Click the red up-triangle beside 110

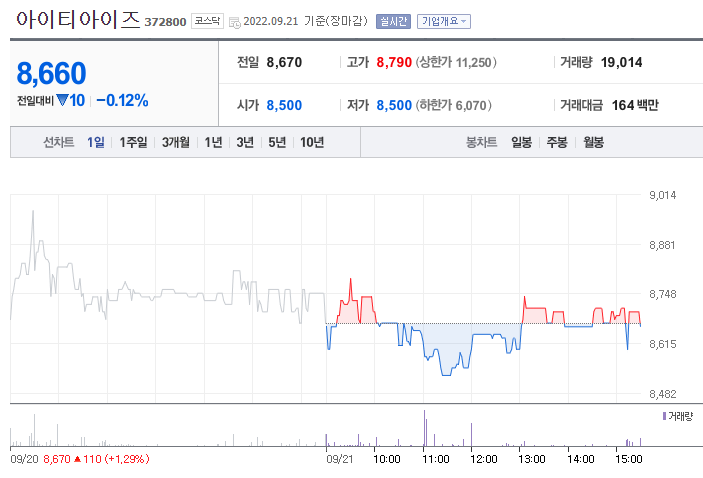click(x=77, y=459)
